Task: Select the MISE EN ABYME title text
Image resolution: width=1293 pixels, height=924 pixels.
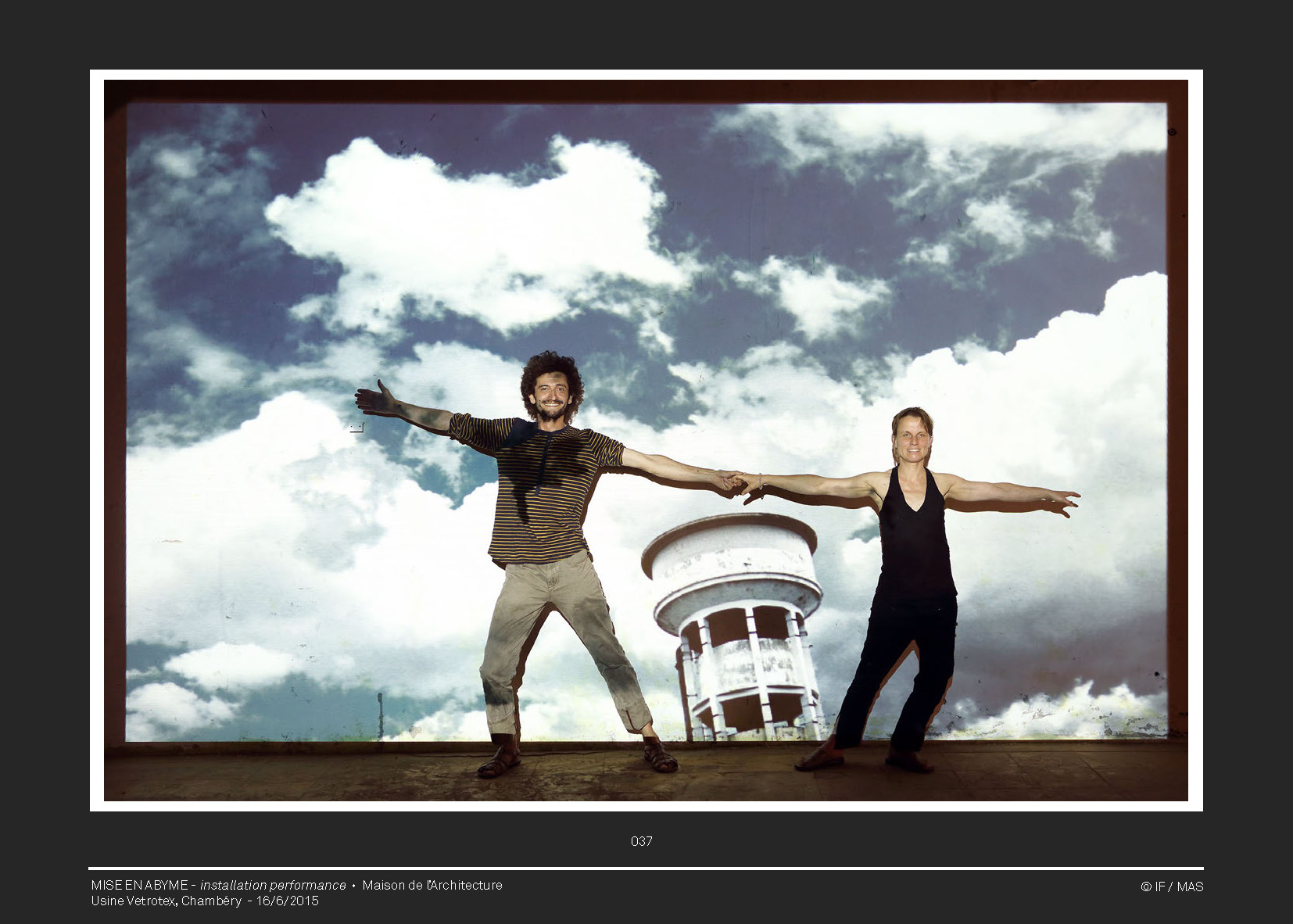Action: pyautogui.click(x=139, y=885)
